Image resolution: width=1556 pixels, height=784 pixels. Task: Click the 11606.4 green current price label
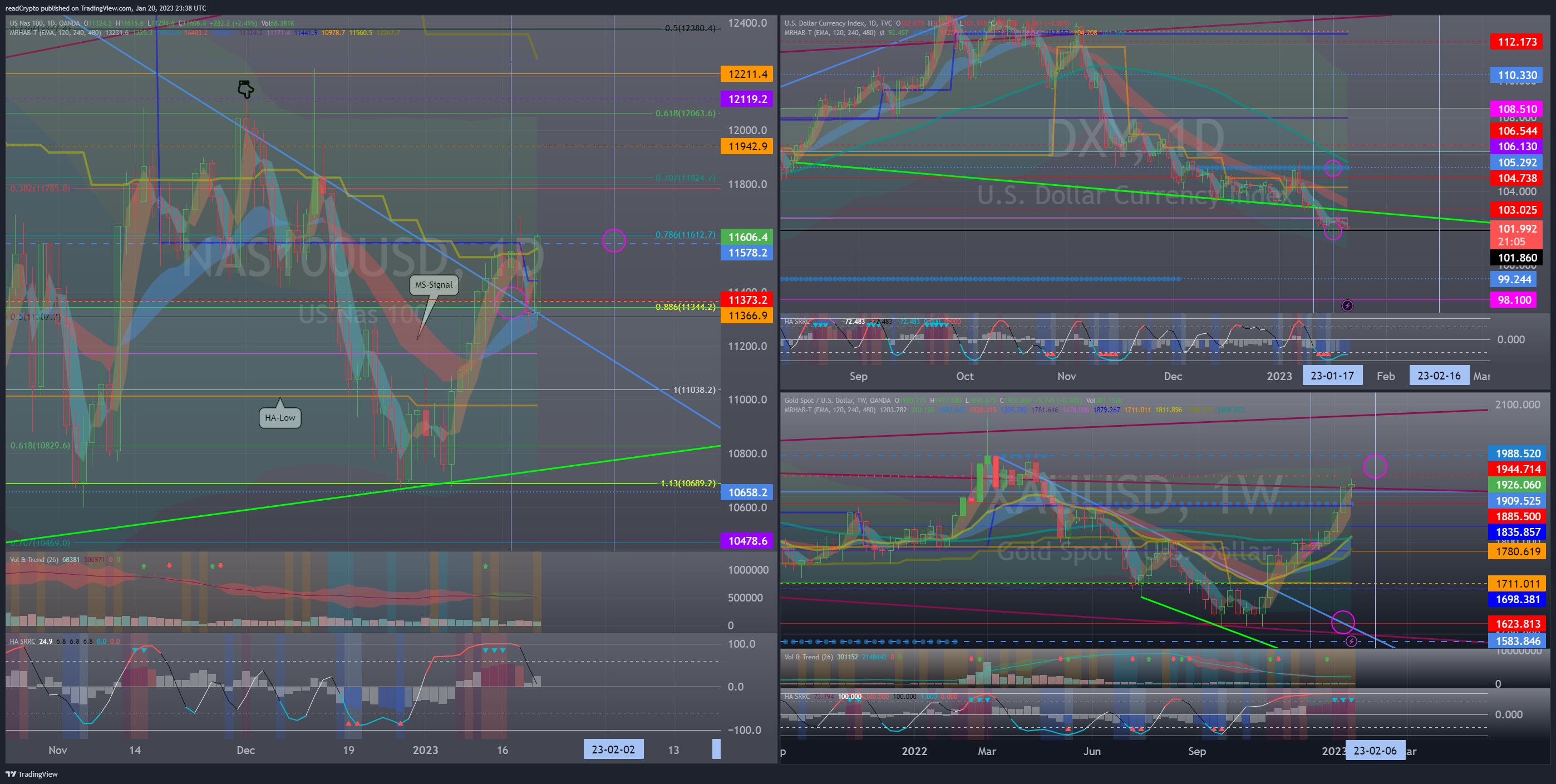pyautogui.click(x=747, y=237)
